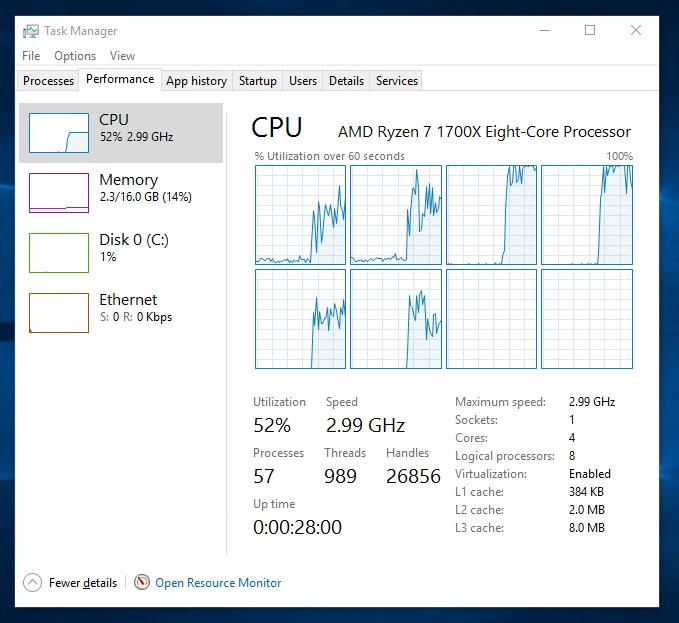679x623 pixels.
Task: Click the up time value 0:00:28:00
Action: click(297, 527)
